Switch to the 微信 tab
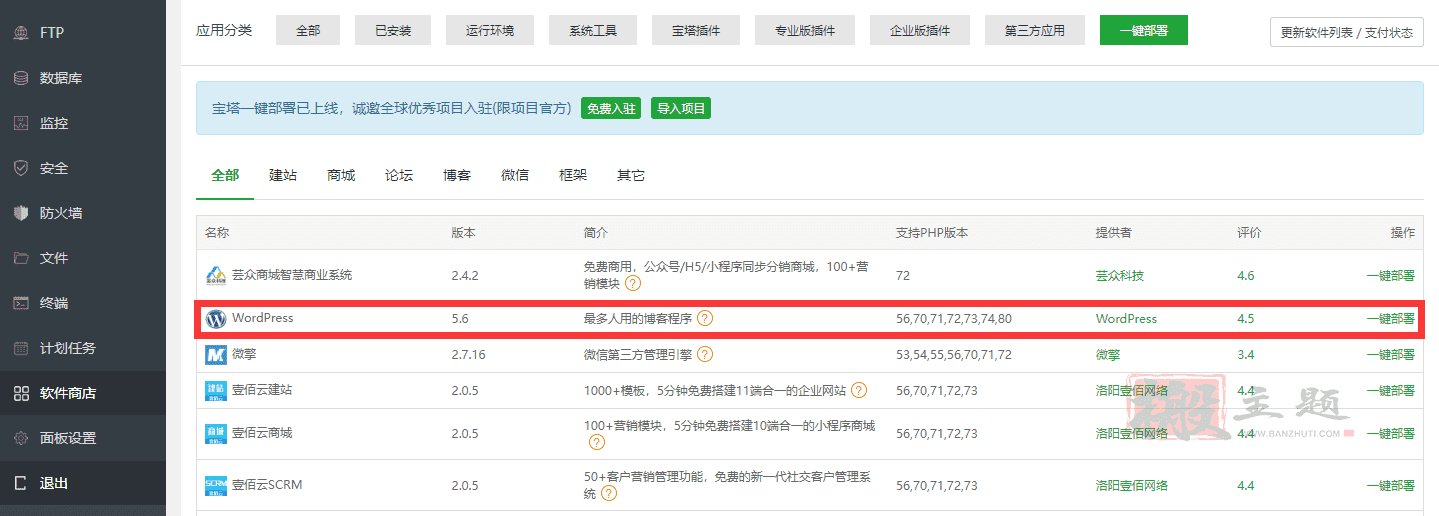 515,175
